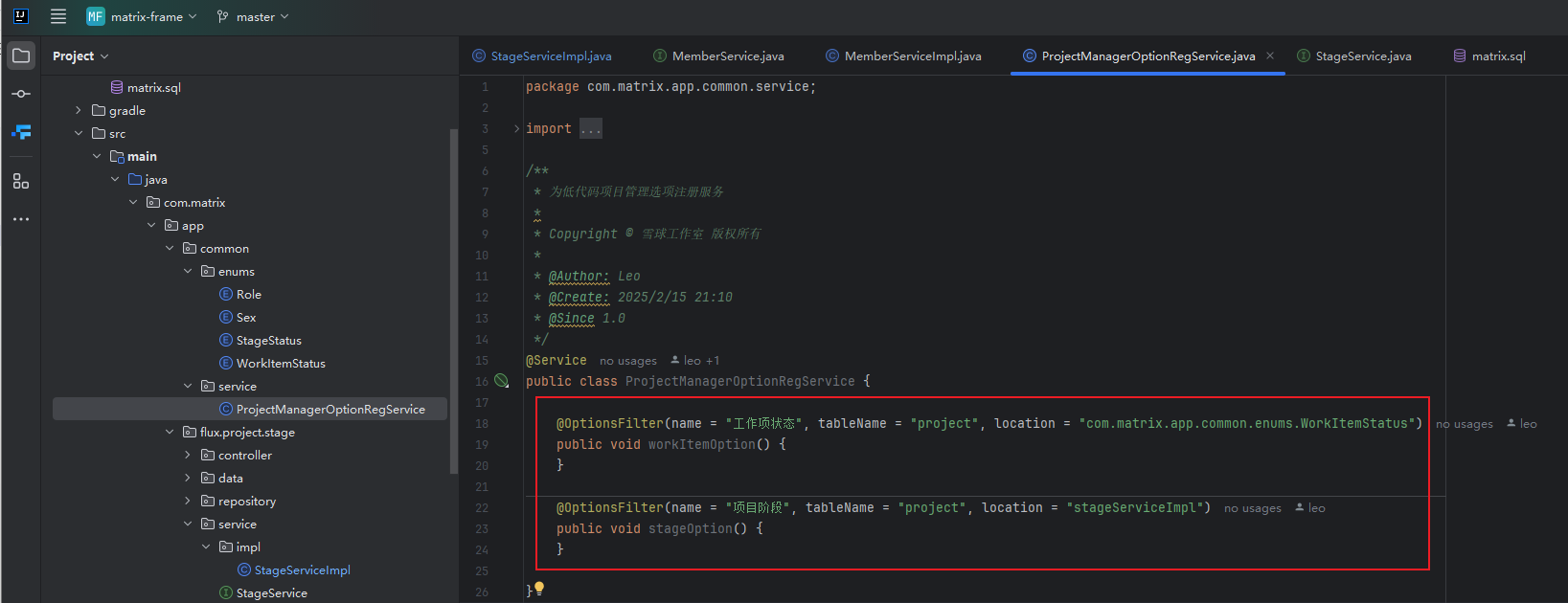Image resolution: width=1568 pixels, height=603 pixels.
Task: Collapse the impl package
Action: [206, 547]
